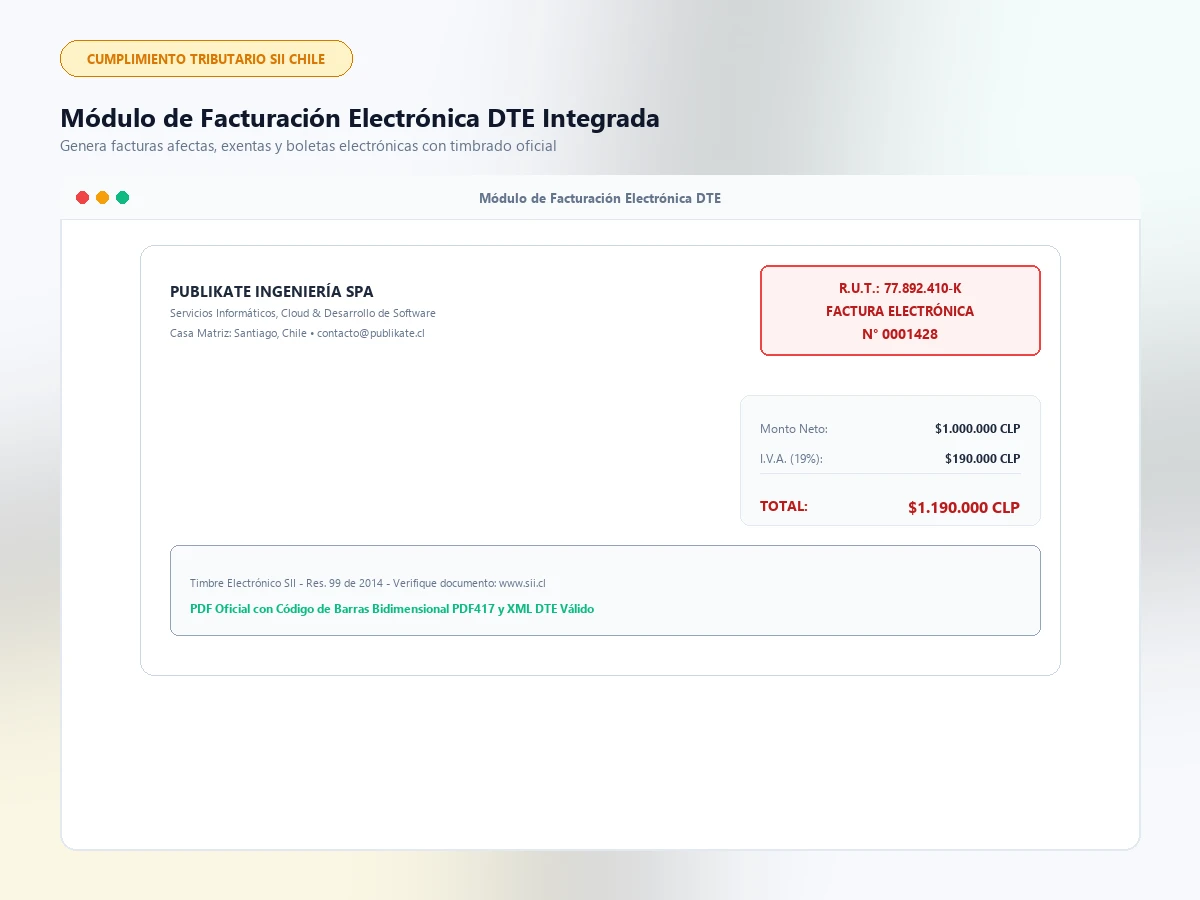Click the FACTURA ELECTRÓNICA label
This screenshot has width=1200, height=900.
[x=900, y=311]
